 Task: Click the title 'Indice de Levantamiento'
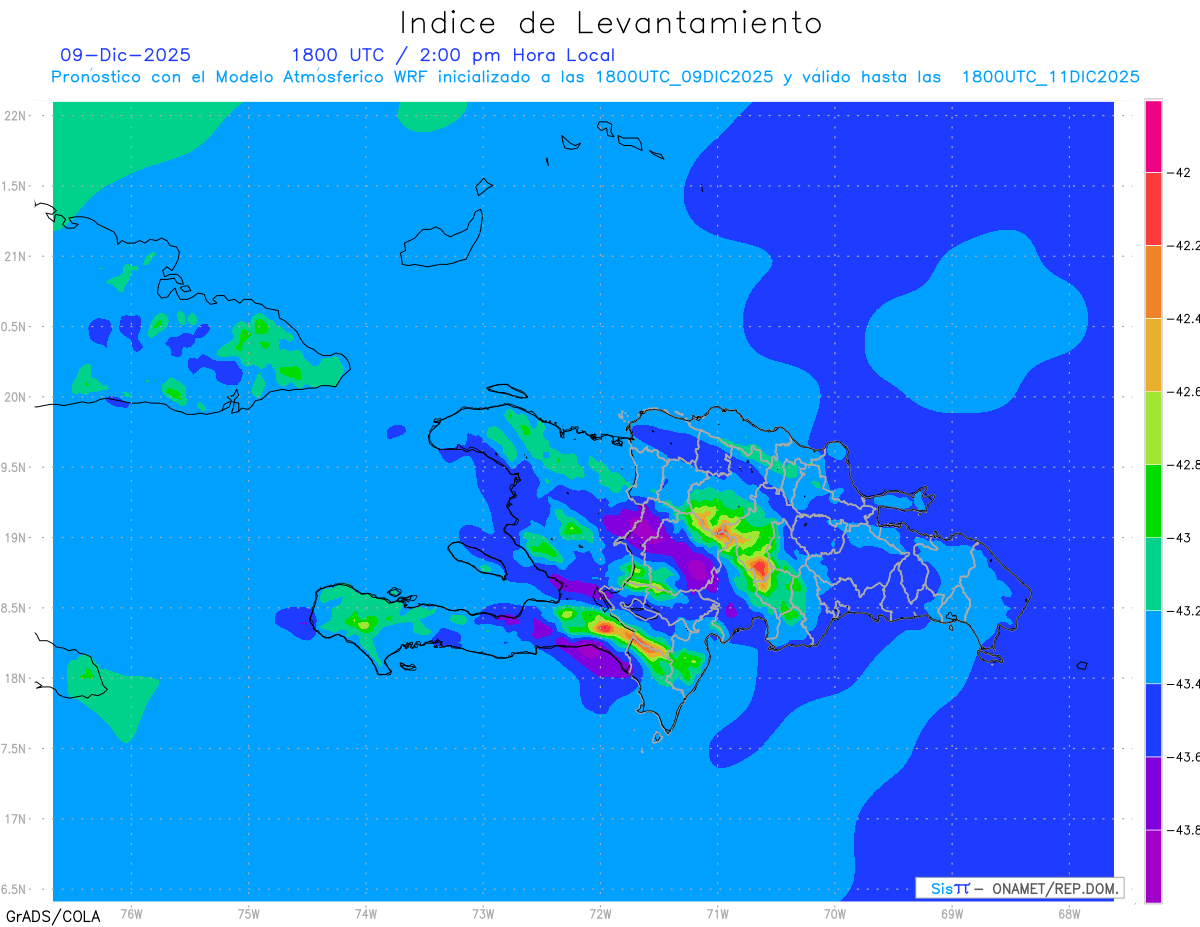pyautogui.click(x=610, y=23)
